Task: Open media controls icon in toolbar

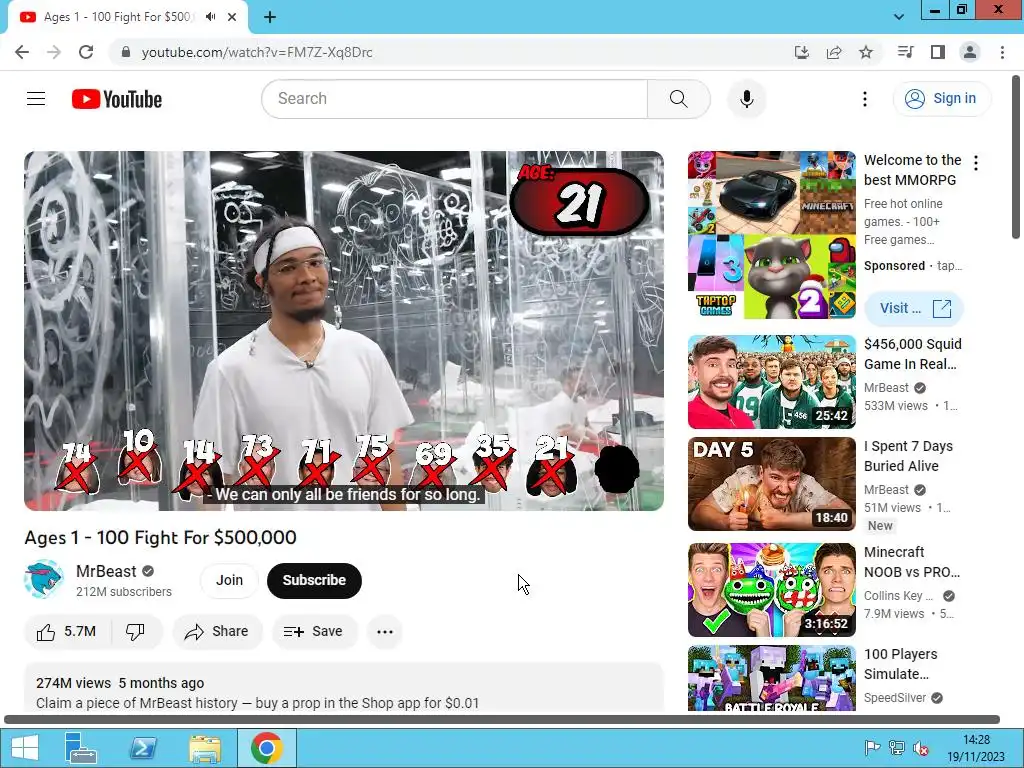Action: coord(906,52)
